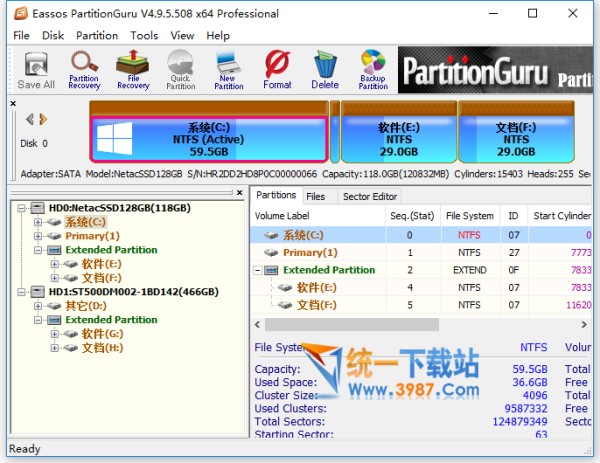Screen dimensions: 600x463
Task: Open the Backup Partition tool
Action: click(373, 70)
